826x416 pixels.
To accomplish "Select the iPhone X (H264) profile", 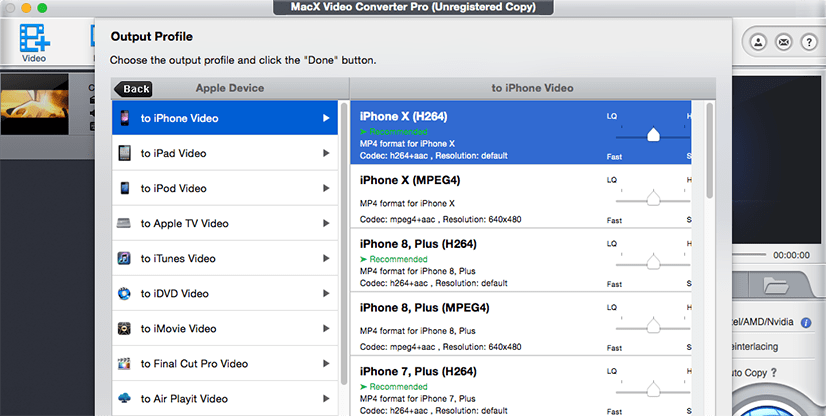I will 520,132.
